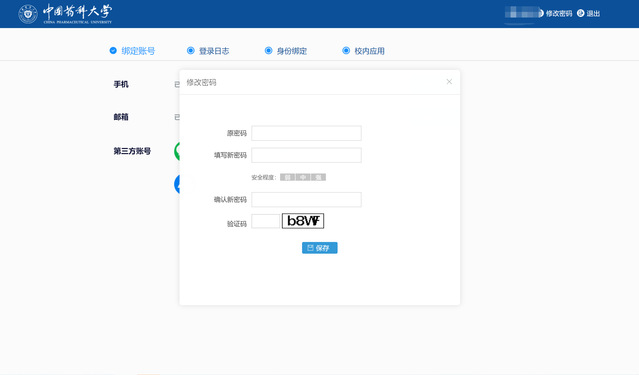Click the checkmark icon beside 绑定账号
639x375 pixels.
click(113, 51)
